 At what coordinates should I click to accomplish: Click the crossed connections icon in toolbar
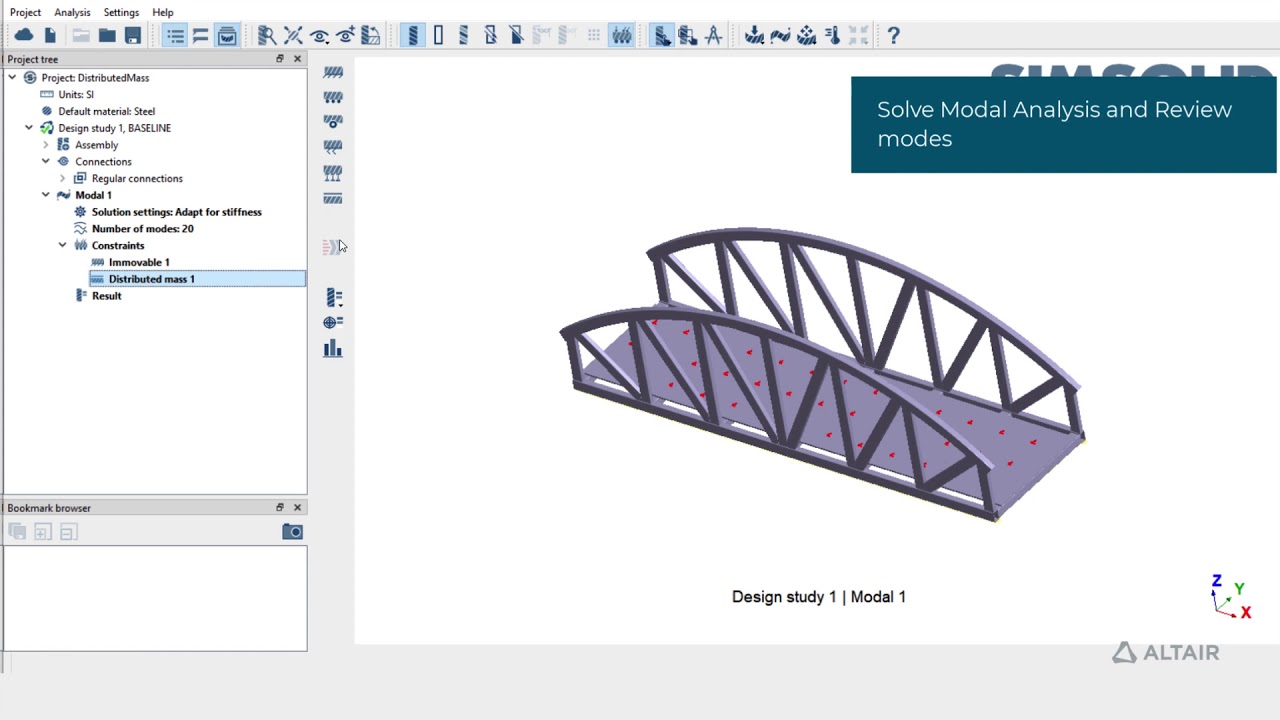coord(293,36)
